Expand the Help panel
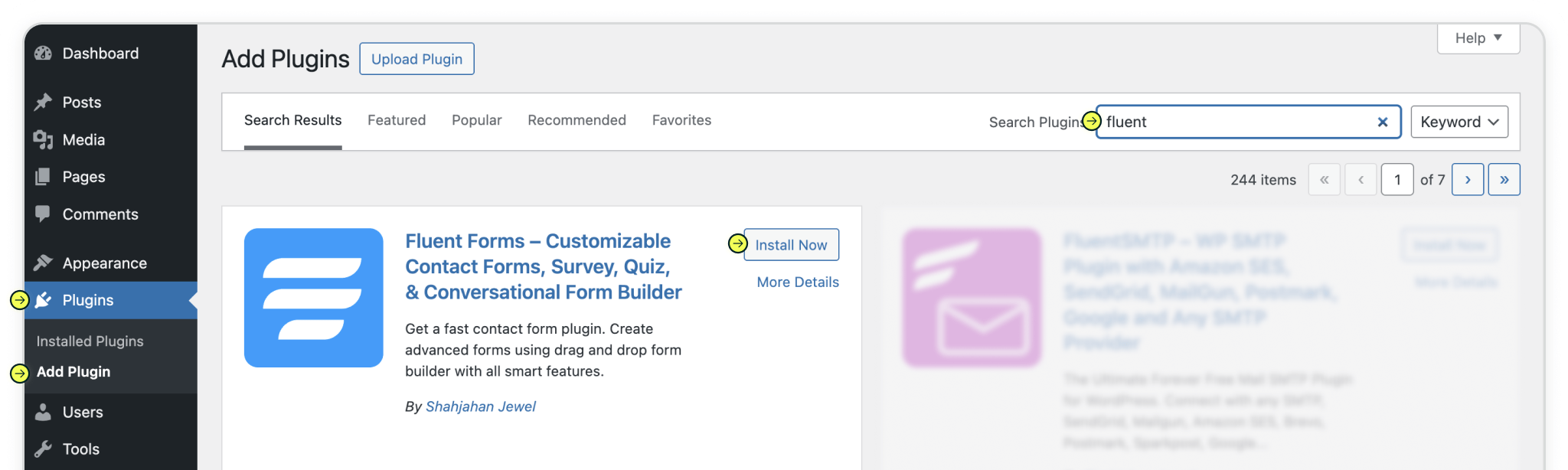This screenshot has height=470, width=1568. [1478, 38]
